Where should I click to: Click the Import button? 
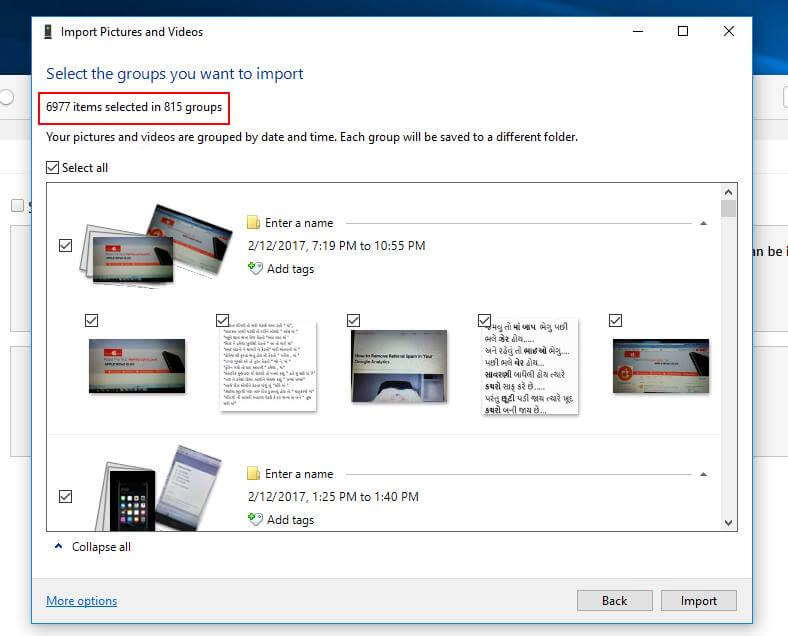click(x=699, y=600)
